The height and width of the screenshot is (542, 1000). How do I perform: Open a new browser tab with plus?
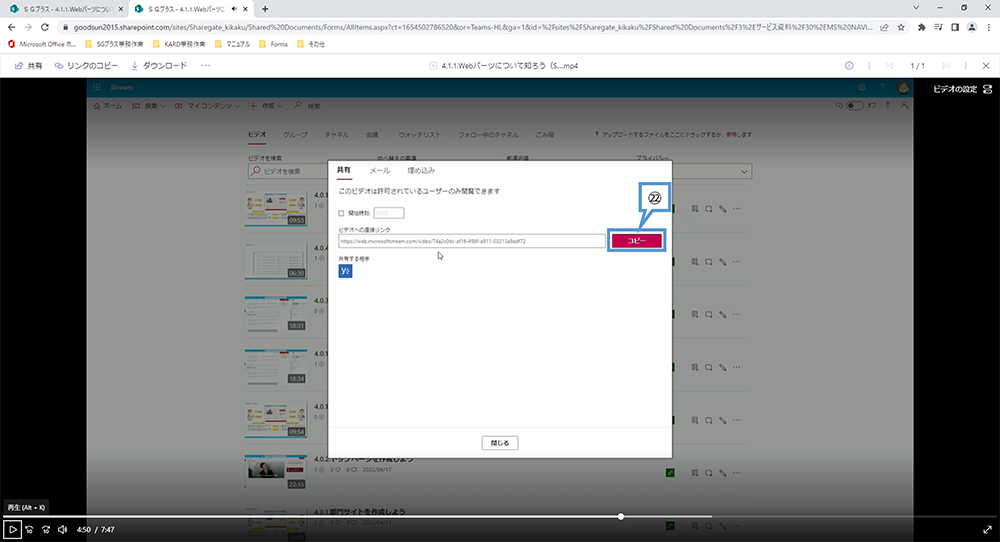[x=265, y=9]
